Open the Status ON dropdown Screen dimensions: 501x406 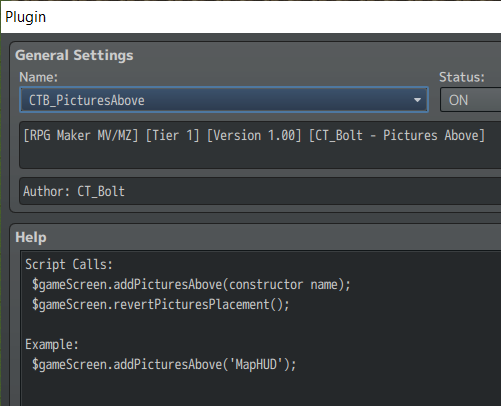(x=470, y=100)
